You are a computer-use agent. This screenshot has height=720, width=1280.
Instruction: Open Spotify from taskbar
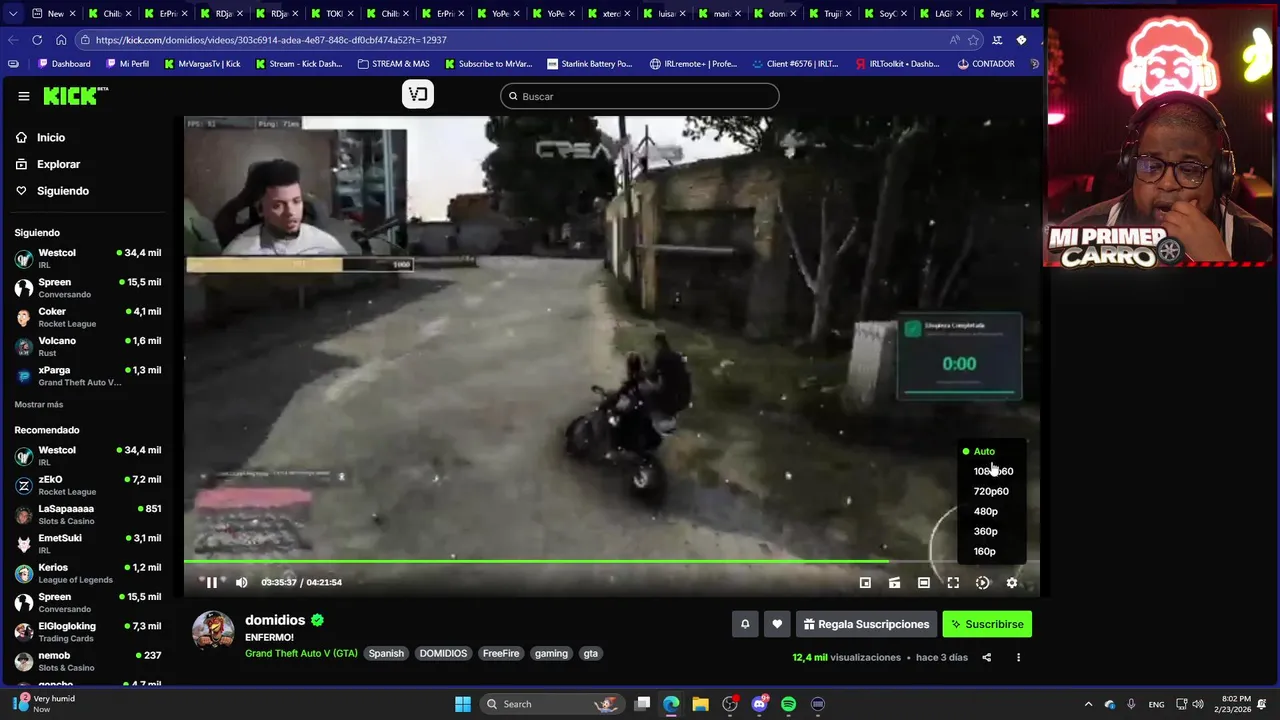pos(788,704)
